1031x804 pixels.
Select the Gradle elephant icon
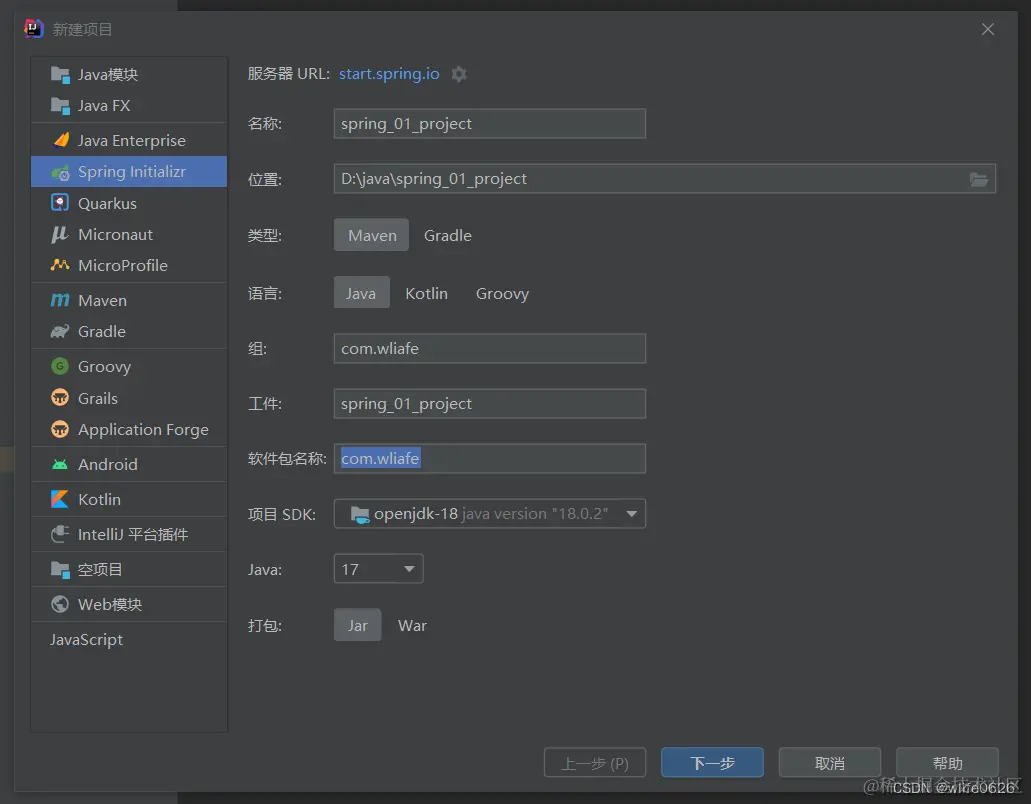[60, 331]
